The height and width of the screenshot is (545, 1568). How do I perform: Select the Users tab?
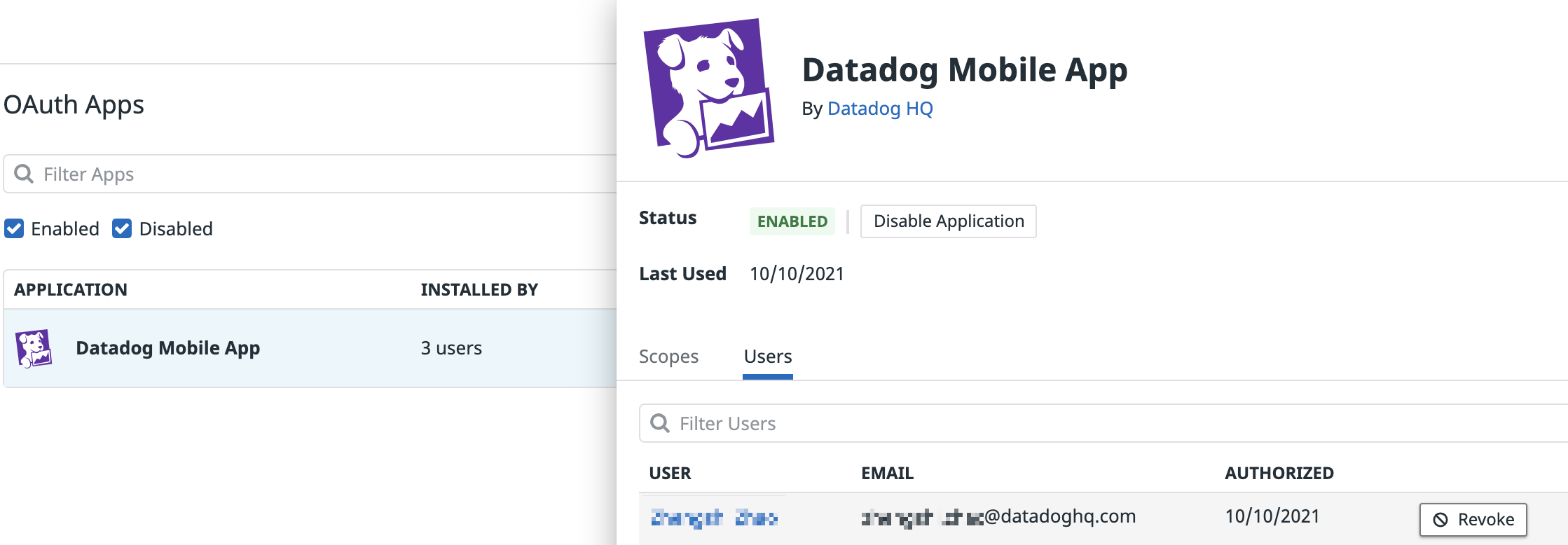768,357
